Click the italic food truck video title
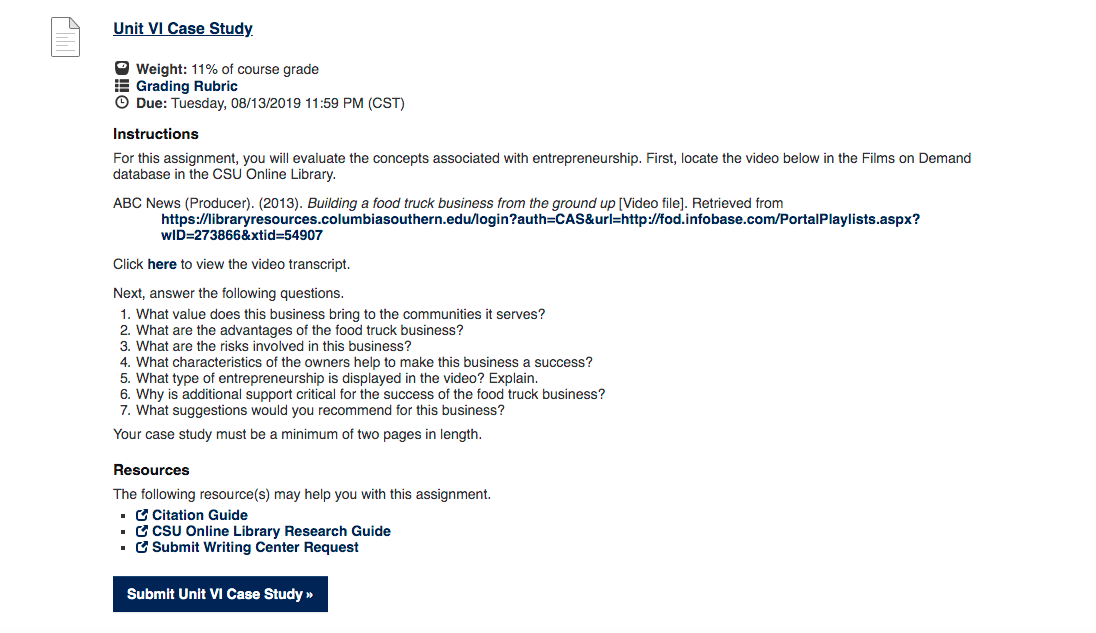The image size is (1096, 633). coord(461,203)
